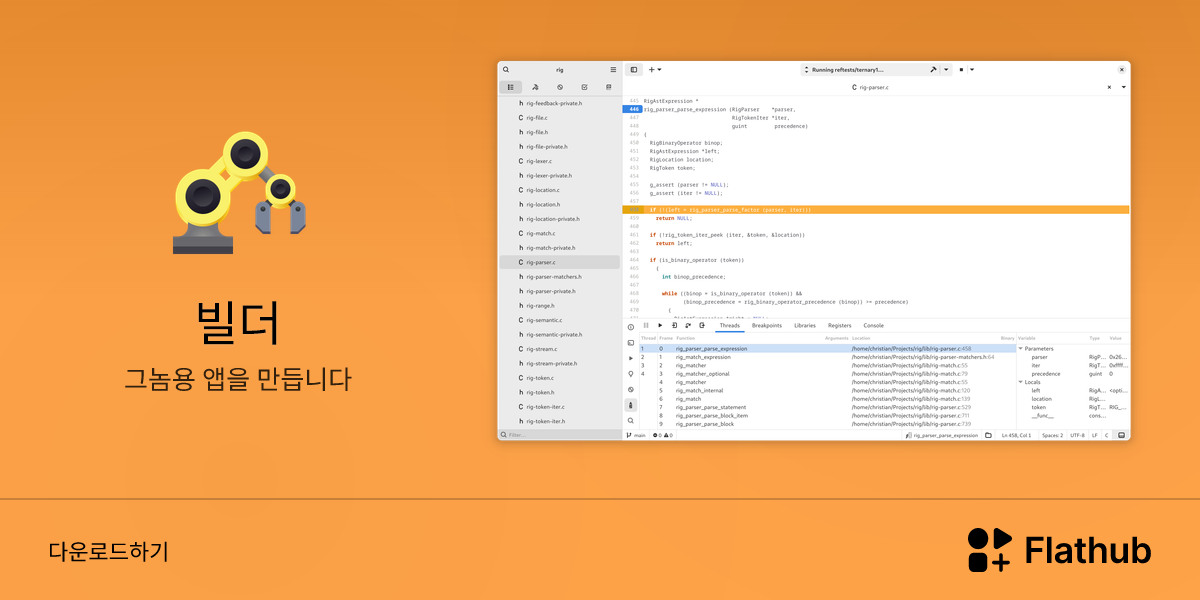Open rig-token-iter.c in the file tree
The image size is (1200, 600).
click(560, 407)
